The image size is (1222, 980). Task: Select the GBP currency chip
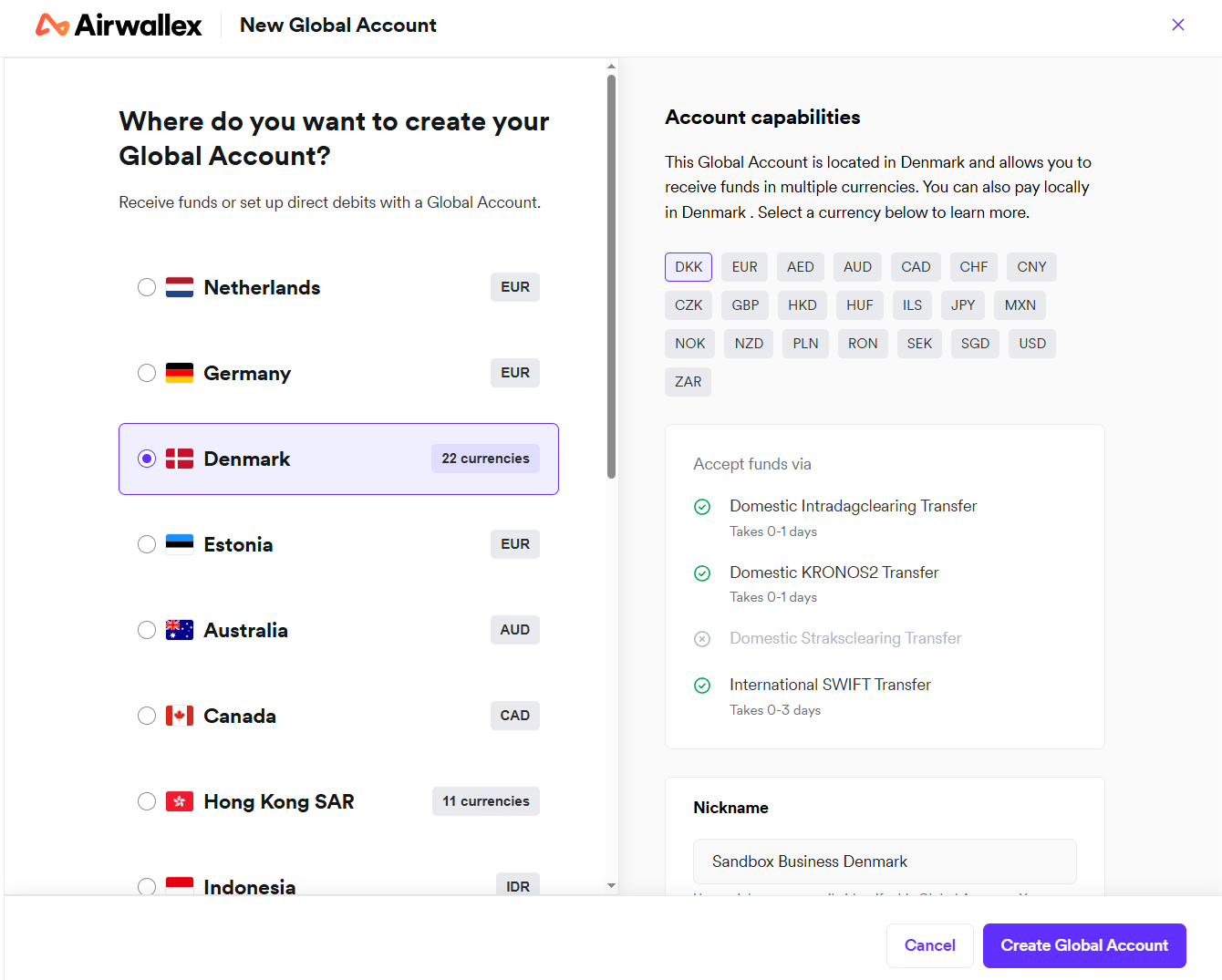(x=745, y=305)
